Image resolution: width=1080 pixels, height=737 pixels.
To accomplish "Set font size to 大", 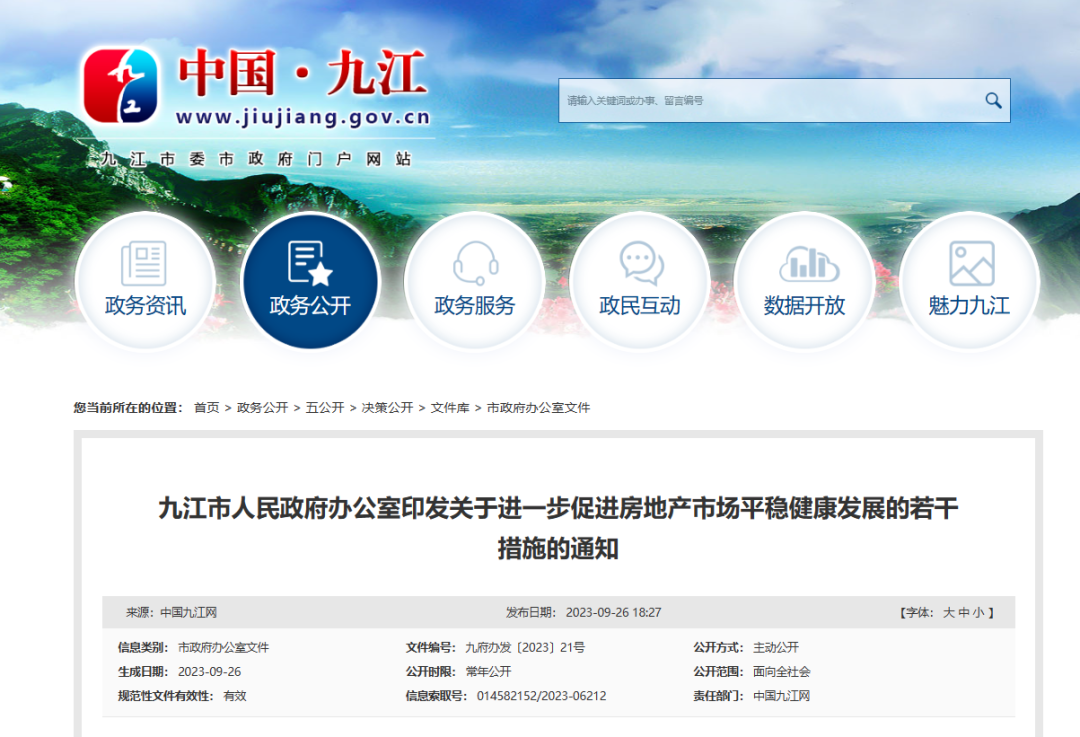I will click(x=948, y=612).
